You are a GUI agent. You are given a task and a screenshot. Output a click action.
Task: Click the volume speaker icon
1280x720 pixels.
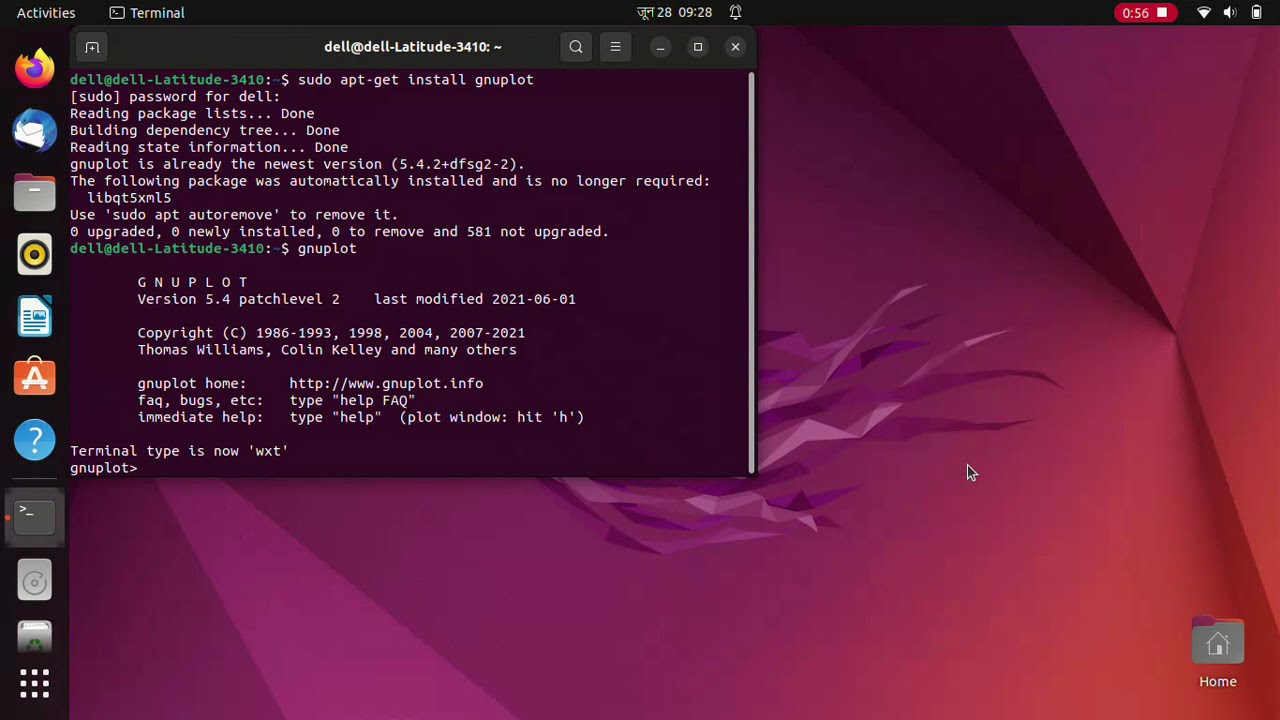(1230, 13)
